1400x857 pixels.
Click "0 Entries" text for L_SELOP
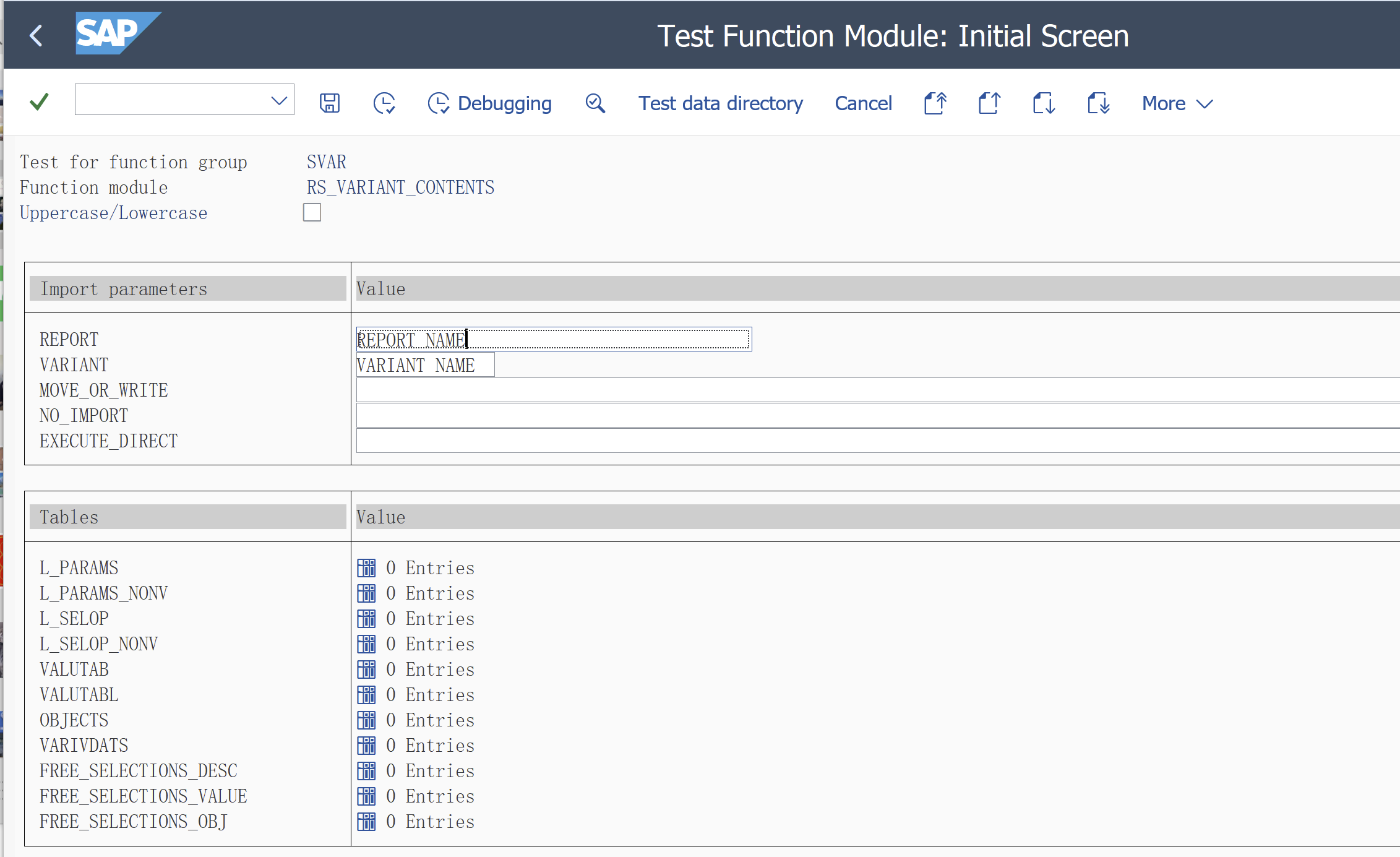(x=430, y=618)
